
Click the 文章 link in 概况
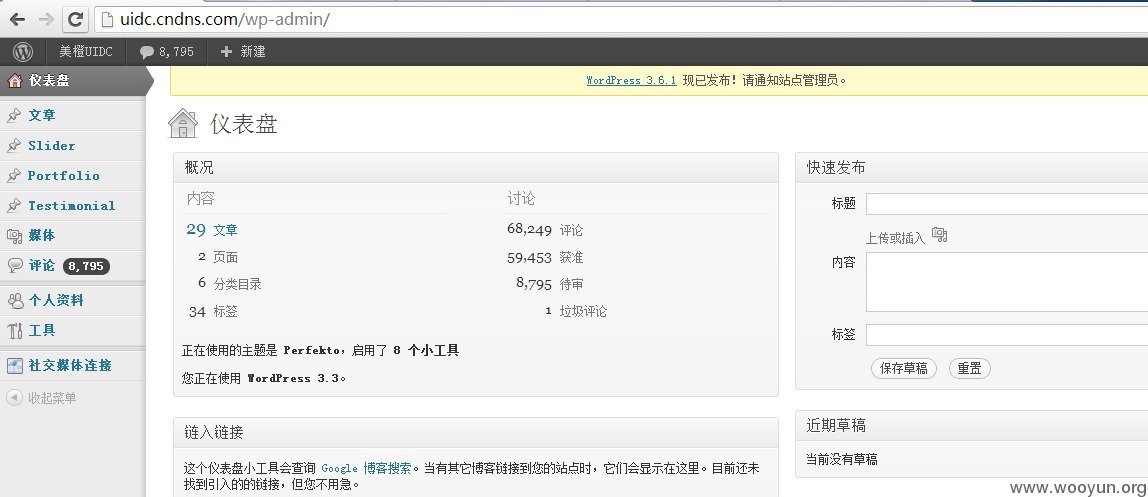click(x=226, y=231)
